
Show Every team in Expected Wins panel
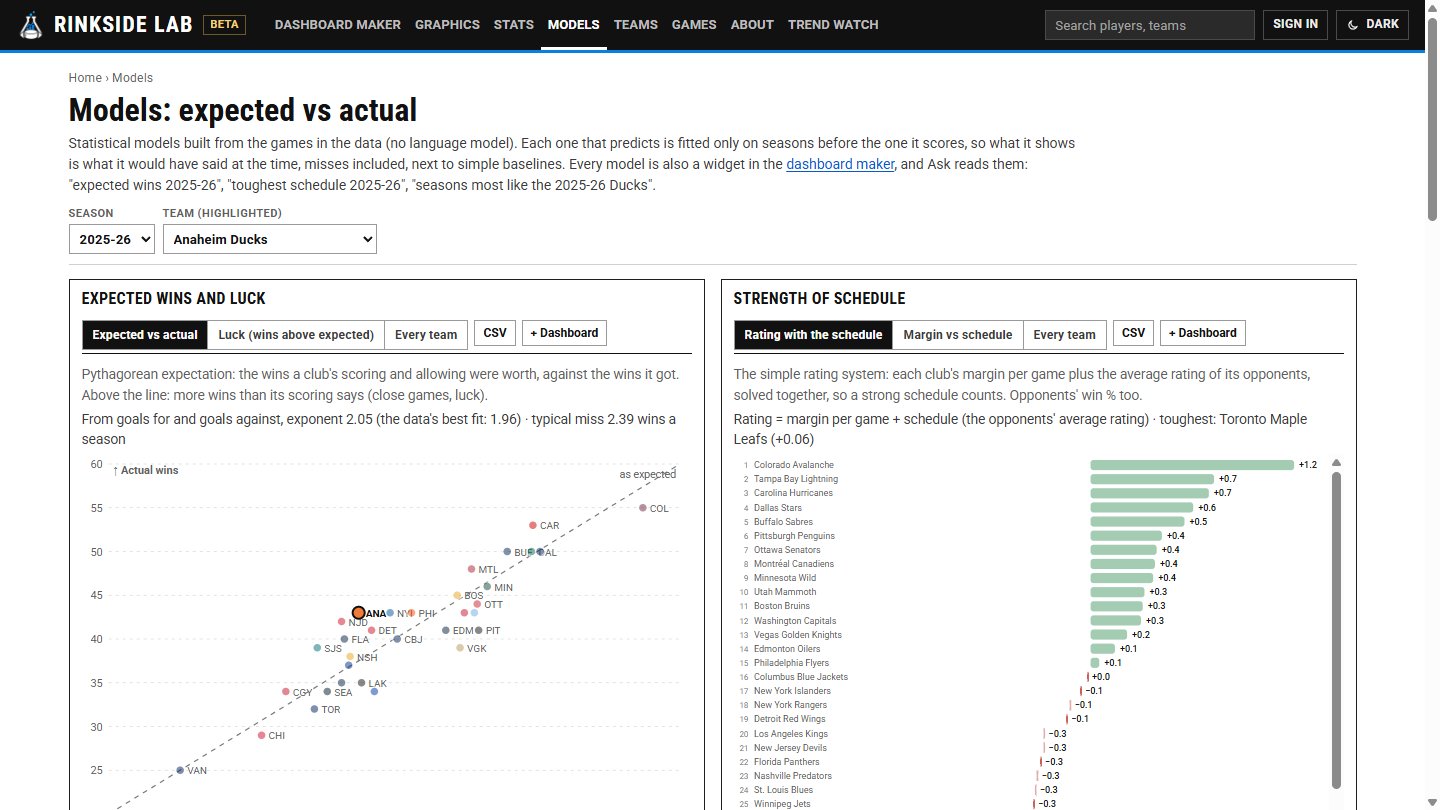tap(426, 335)
